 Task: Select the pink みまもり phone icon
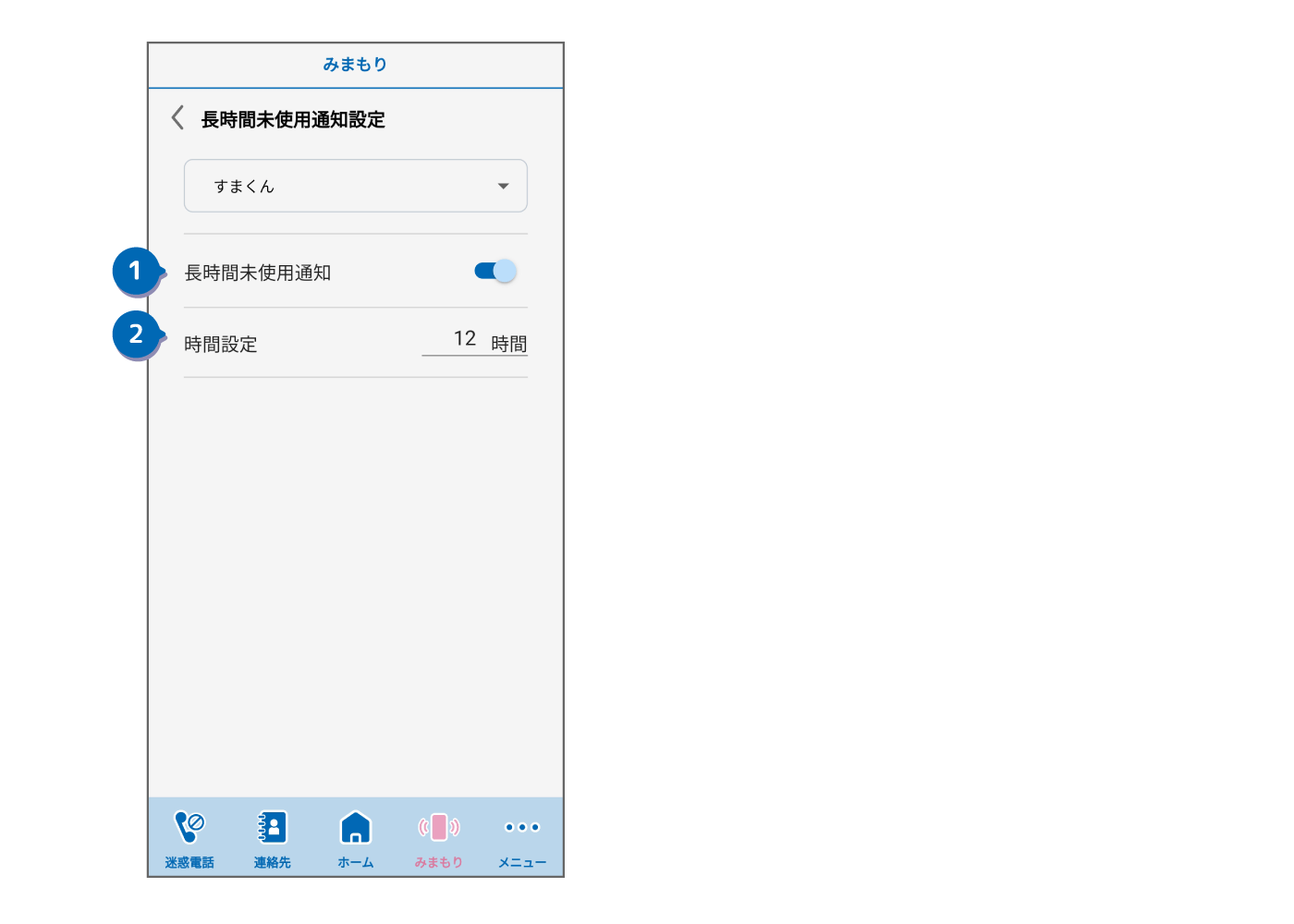439,827
